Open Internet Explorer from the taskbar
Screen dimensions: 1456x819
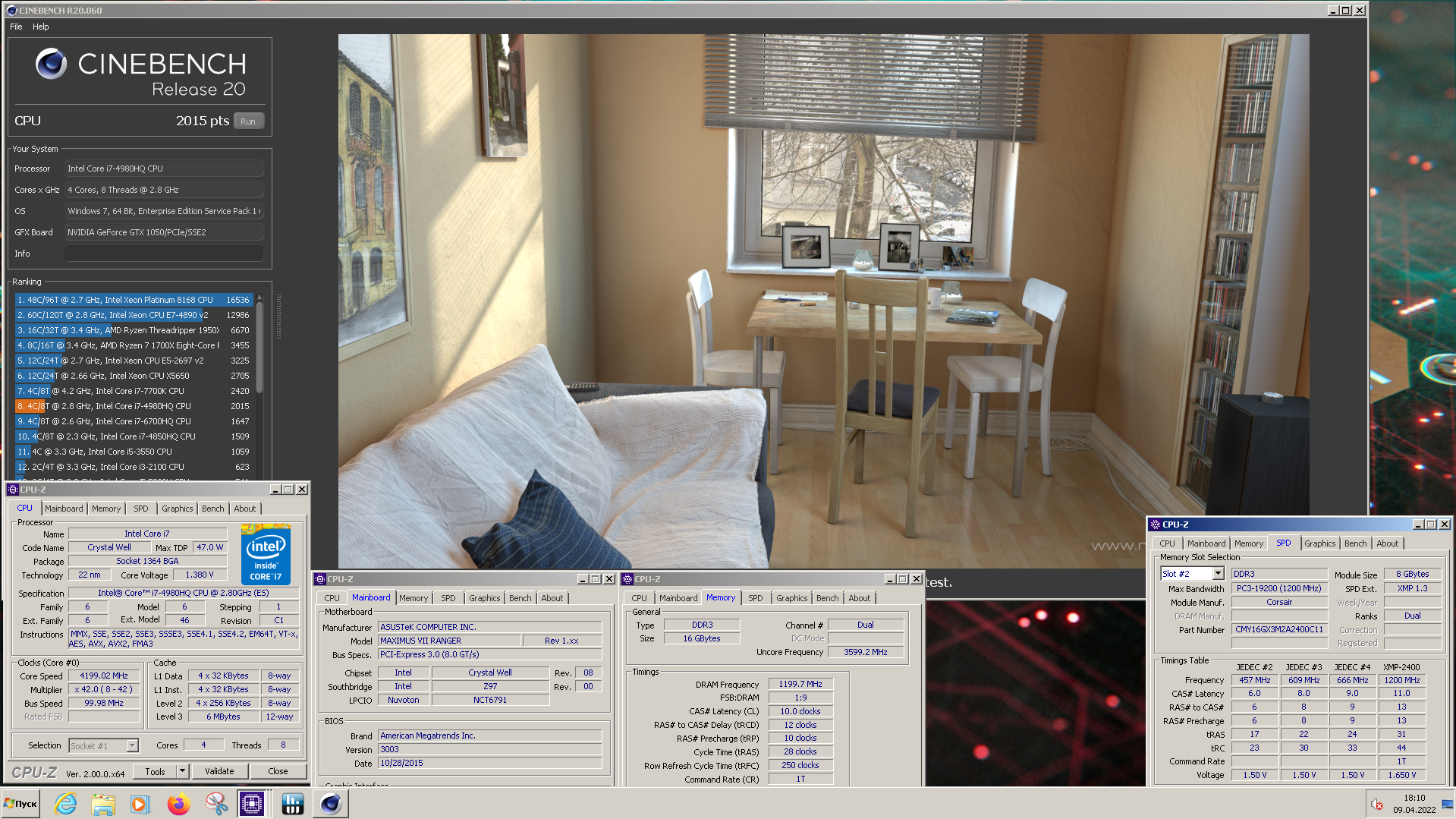coord(66,804)
